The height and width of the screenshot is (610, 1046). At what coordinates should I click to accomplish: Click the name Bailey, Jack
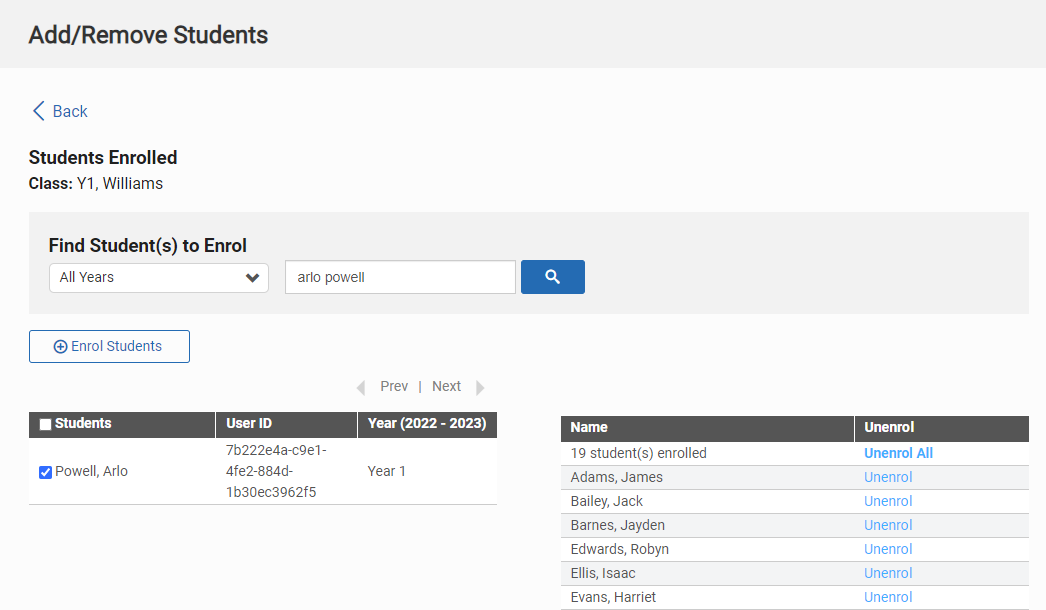point(606,501)
